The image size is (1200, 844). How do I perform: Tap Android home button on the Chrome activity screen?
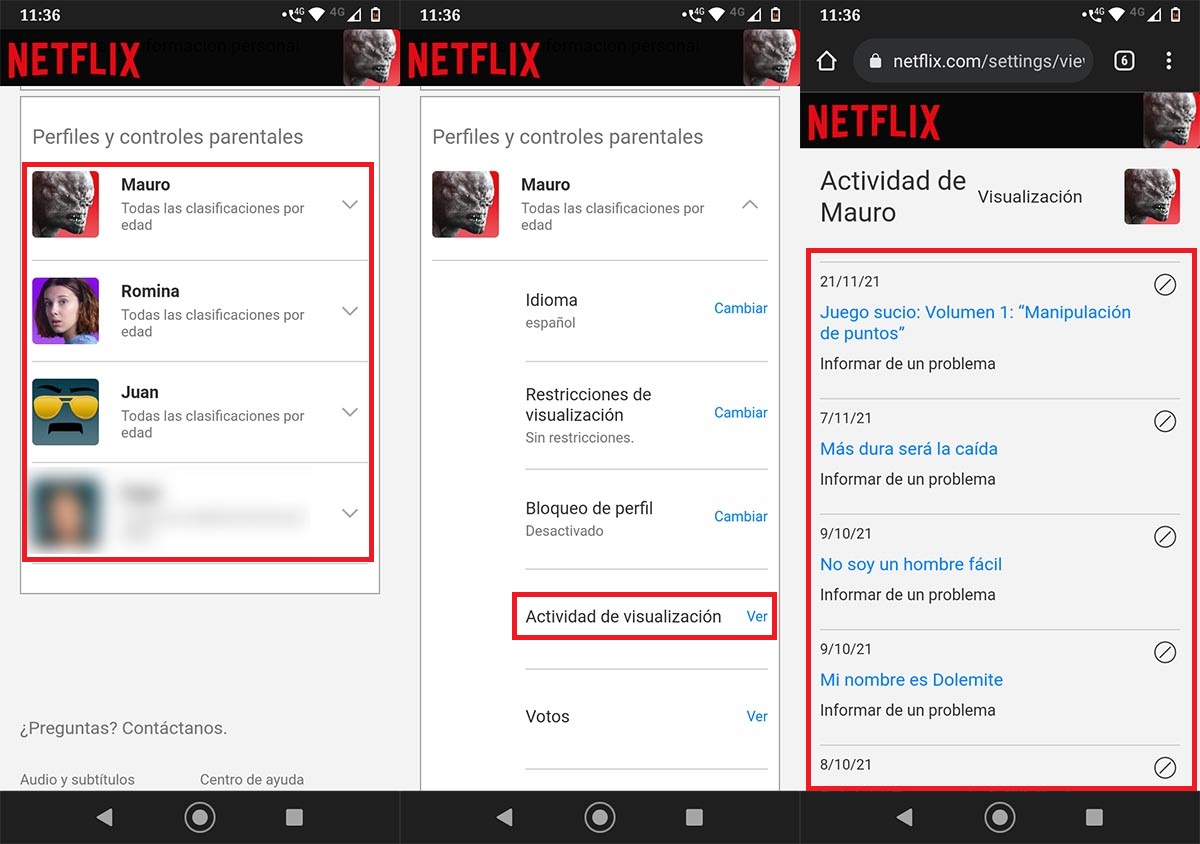(x=1000, y=817)
